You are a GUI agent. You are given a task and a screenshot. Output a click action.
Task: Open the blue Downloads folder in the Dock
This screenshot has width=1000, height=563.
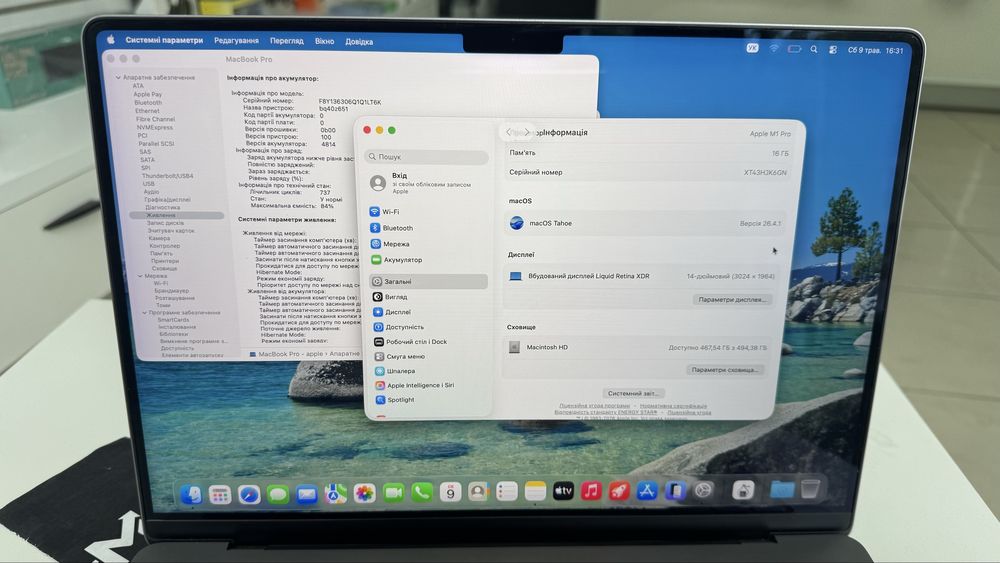click(782, 490)
